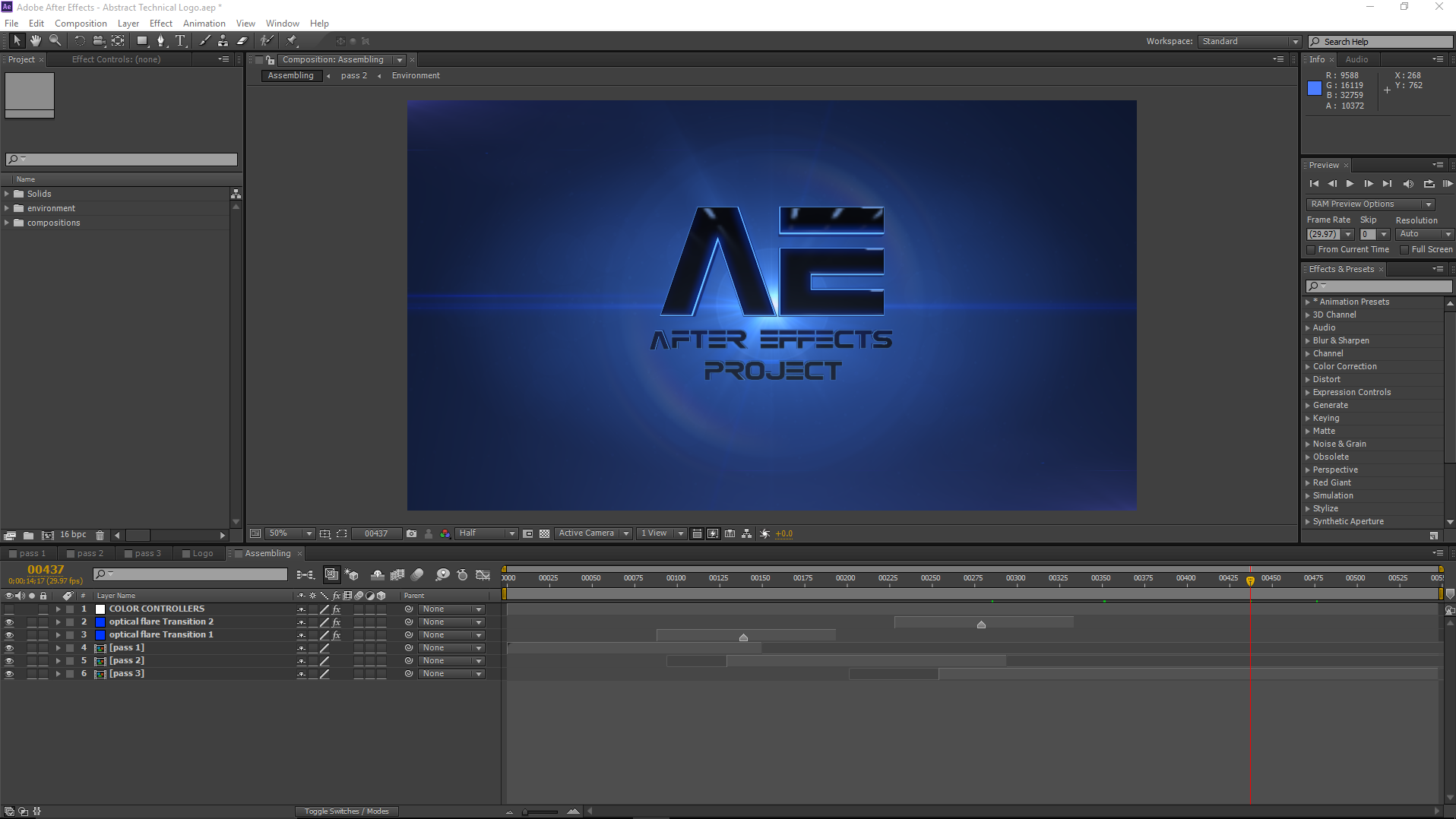1456x819 pixels.
Task: Click the Brainstorm icon in timeline
Action: point(443,575)
